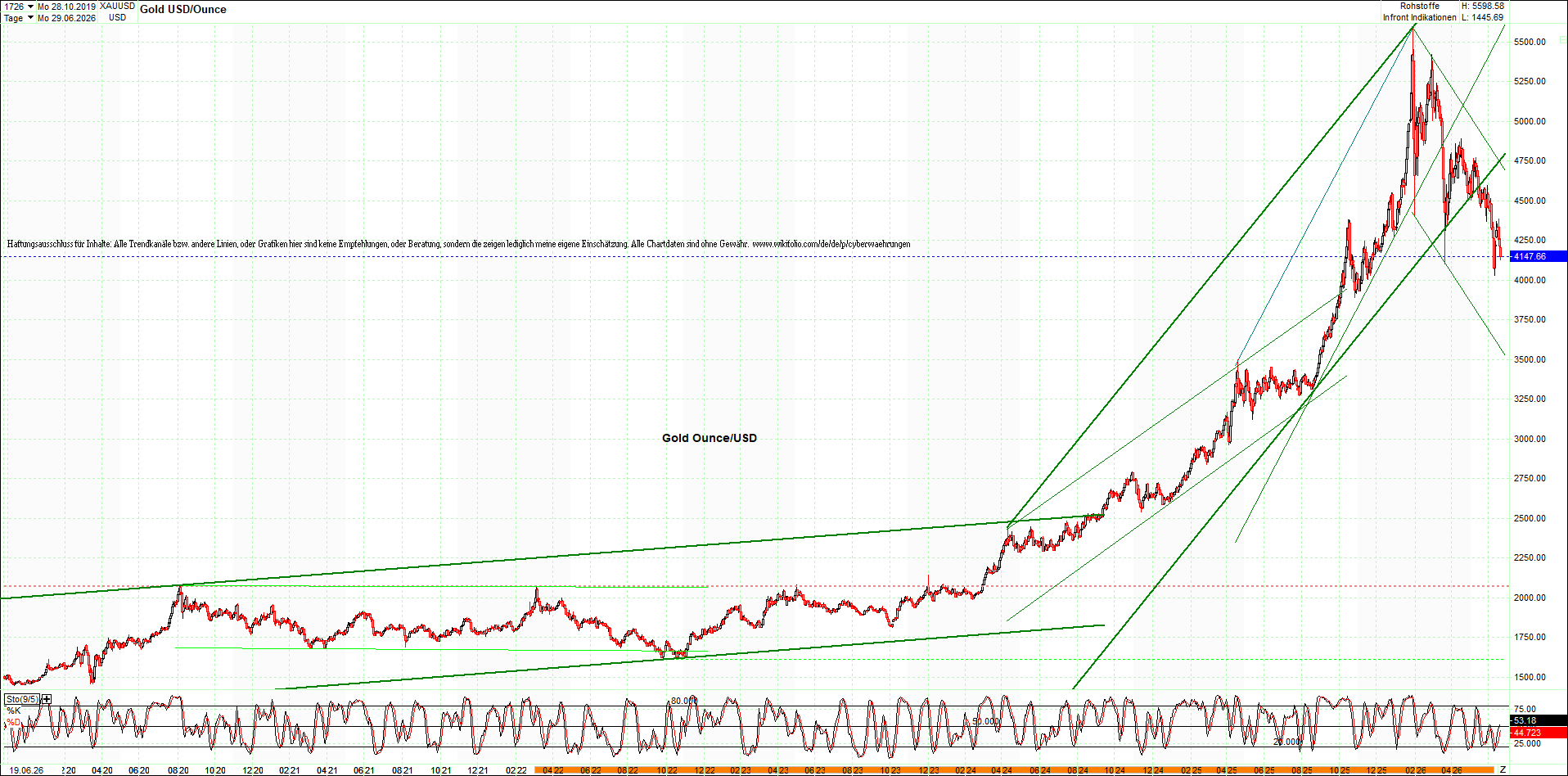This screenshot has width=1568, height=776.
Task: Click the 1500.00 price axis label
Action: [1530, 677]
